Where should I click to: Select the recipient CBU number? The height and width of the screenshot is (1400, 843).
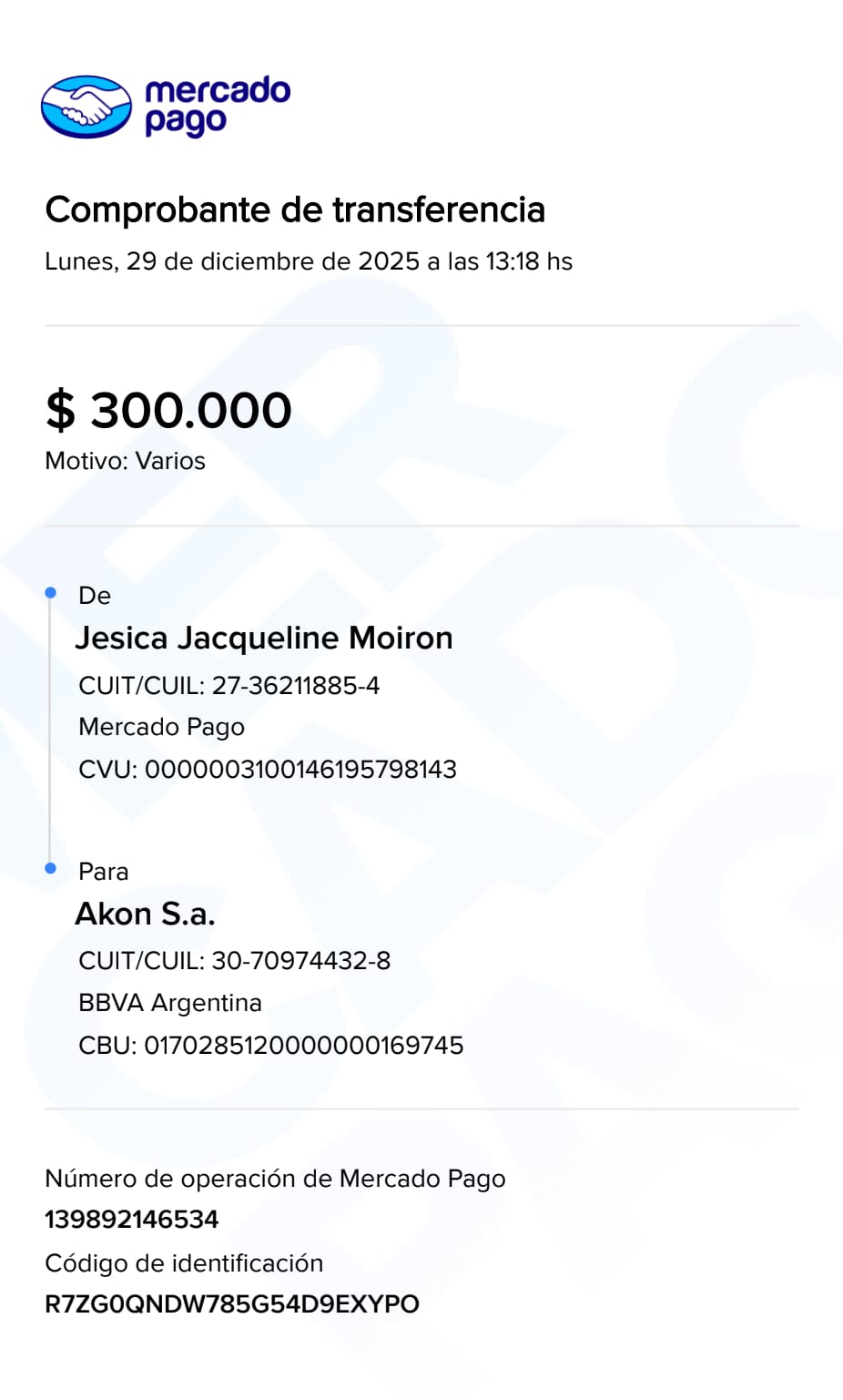(271, 1046)
